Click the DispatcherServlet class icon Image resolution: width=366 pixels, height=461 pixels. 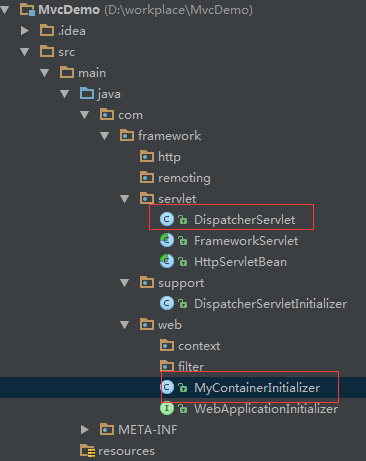167,219
